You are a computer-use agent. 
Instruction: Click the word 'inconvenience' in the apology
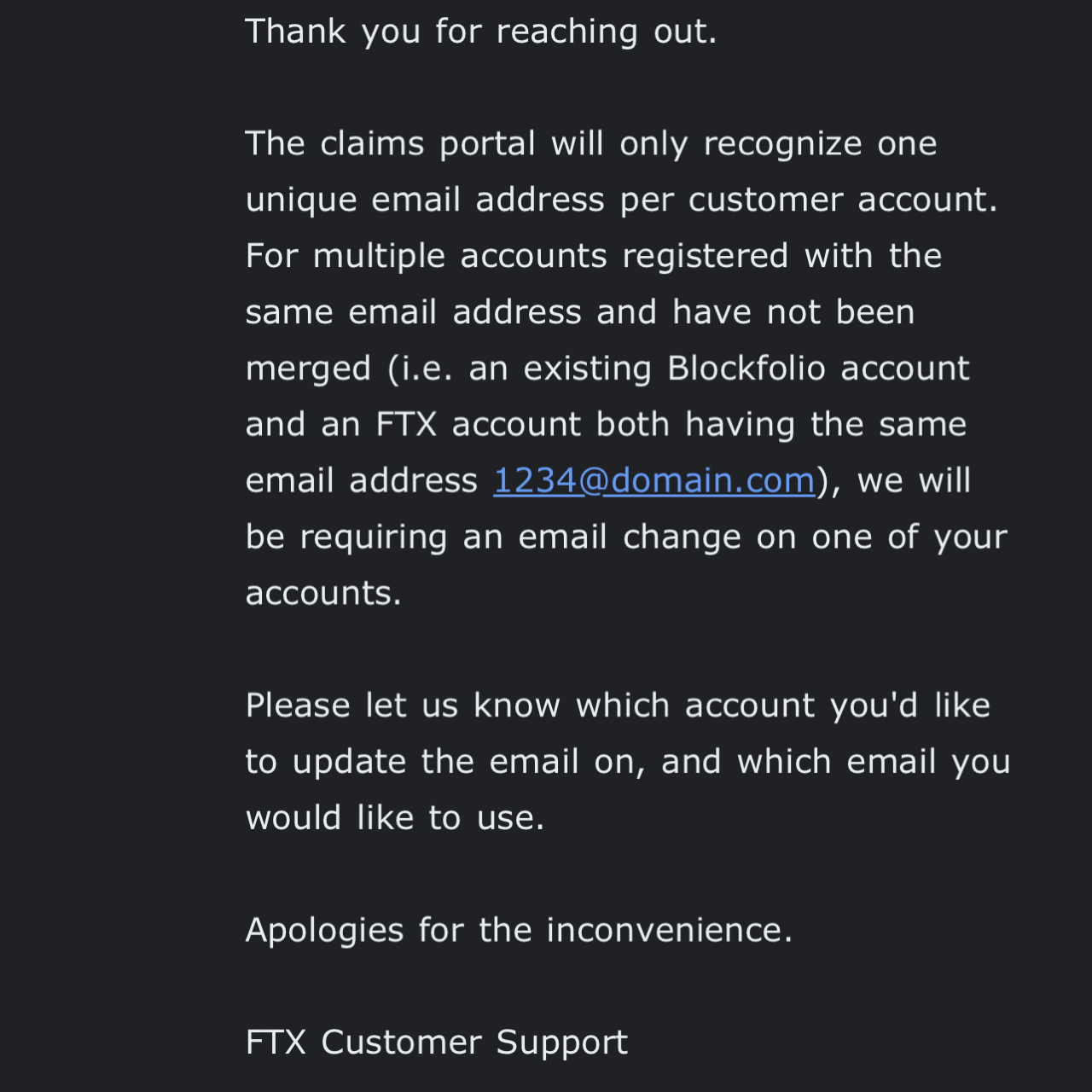[665, 930]
